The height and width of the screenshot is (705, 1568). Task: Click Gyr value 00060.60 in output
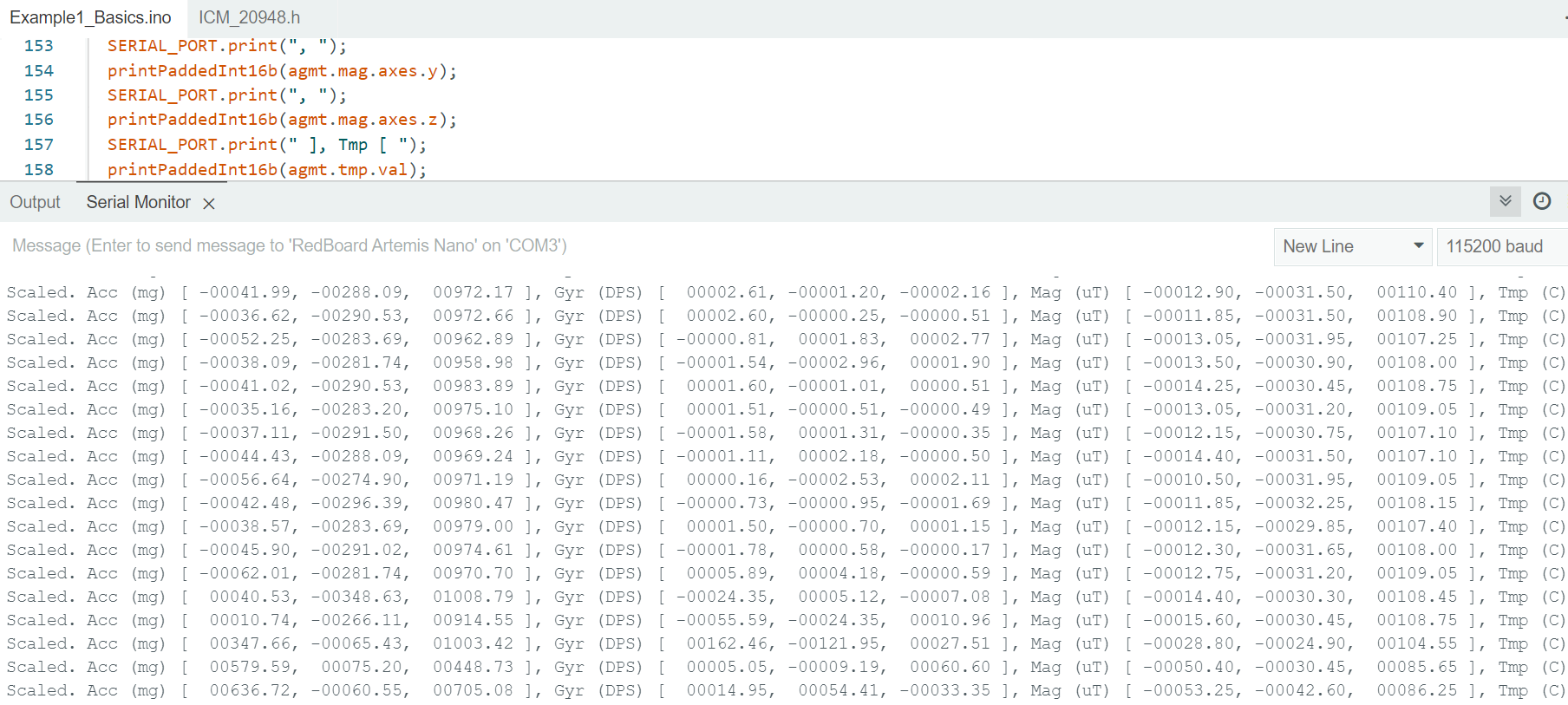(950, 668)
